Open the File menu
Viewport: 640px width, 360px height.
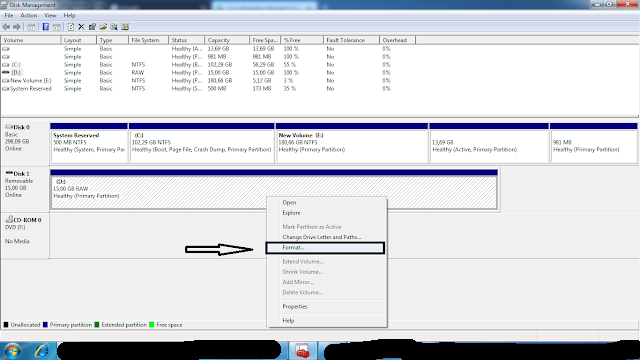9,16
